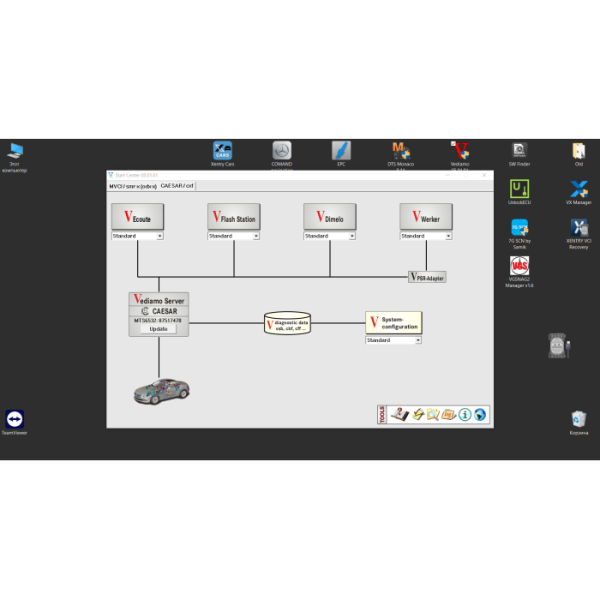Launch the Dimelo module button
This screenshot has width=600, height=600.
[x=330, y=217]
